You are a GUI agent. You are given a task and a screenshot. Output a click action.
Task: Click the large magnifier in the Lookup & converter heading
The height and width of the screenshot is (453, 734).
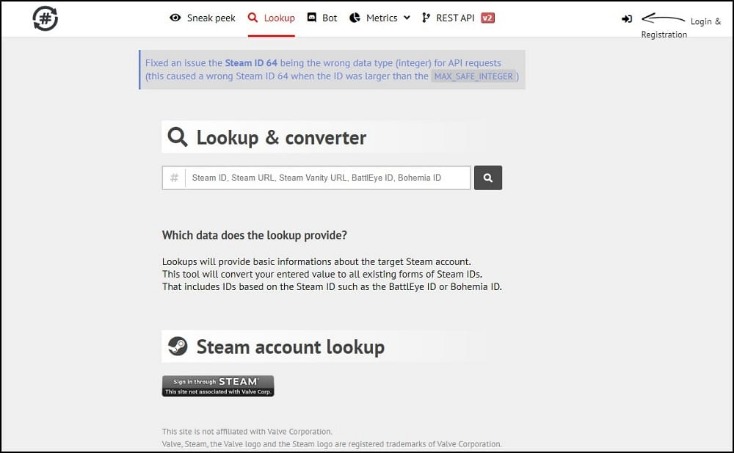tap(177, 137)
